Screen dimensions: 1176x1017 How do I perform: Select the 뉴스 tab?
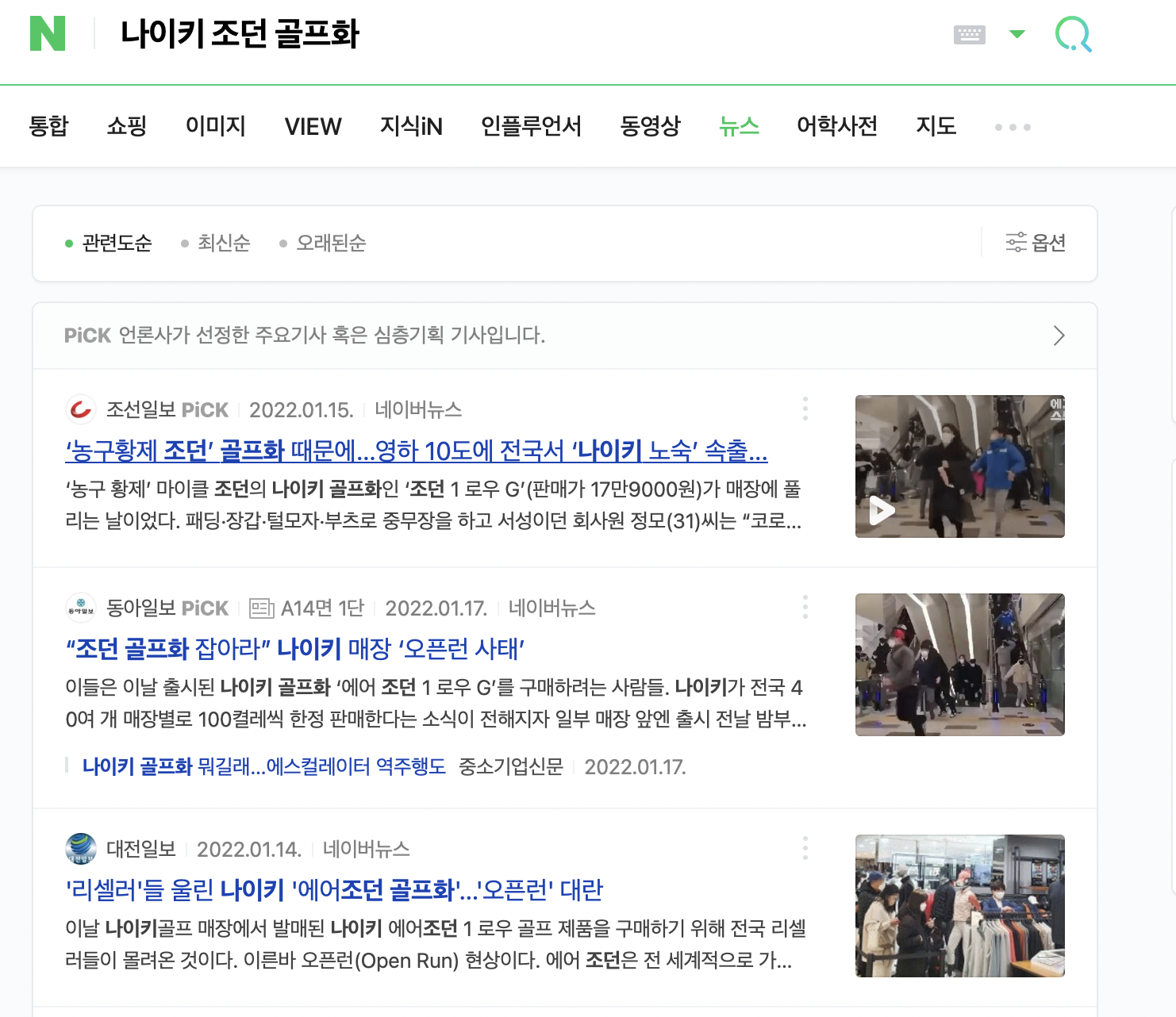coord(739,126)
